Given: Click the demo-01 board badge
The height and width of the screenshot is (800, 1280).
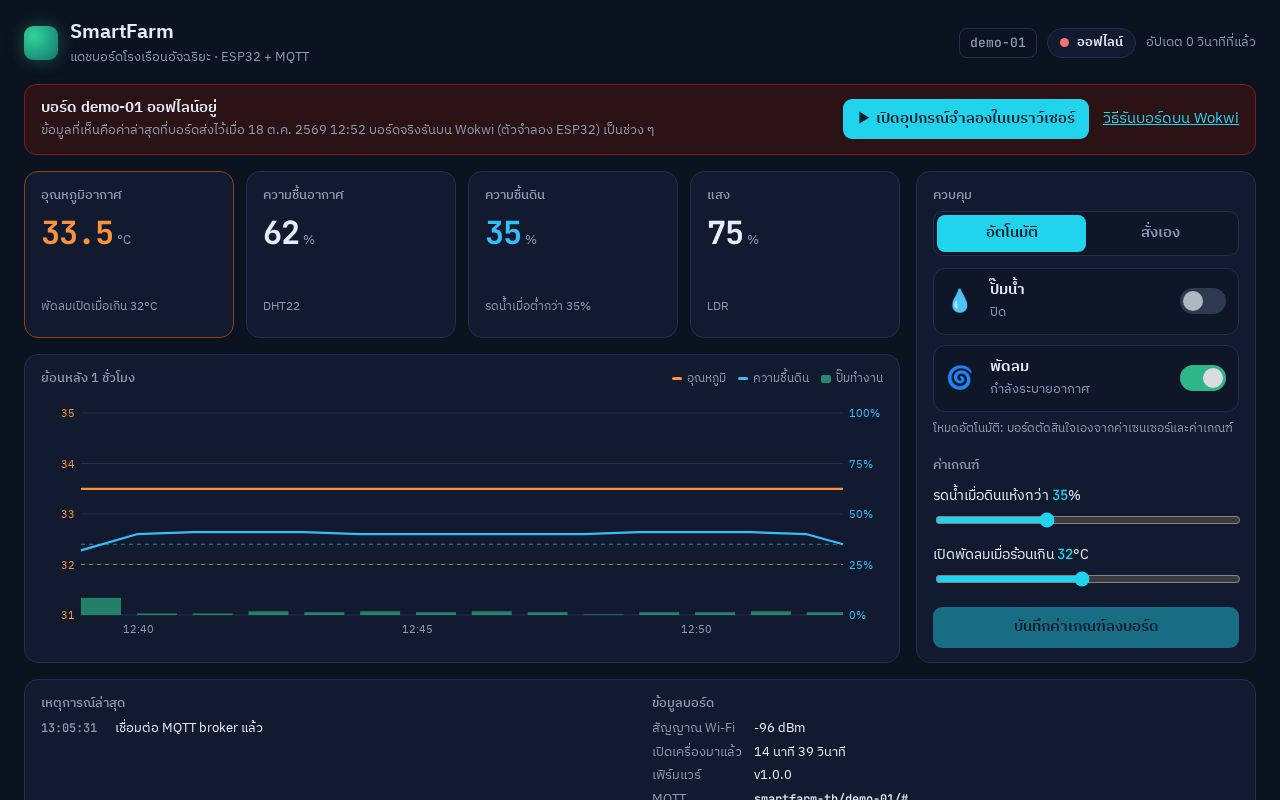Looking at the screenshot, I should point(998,43).
